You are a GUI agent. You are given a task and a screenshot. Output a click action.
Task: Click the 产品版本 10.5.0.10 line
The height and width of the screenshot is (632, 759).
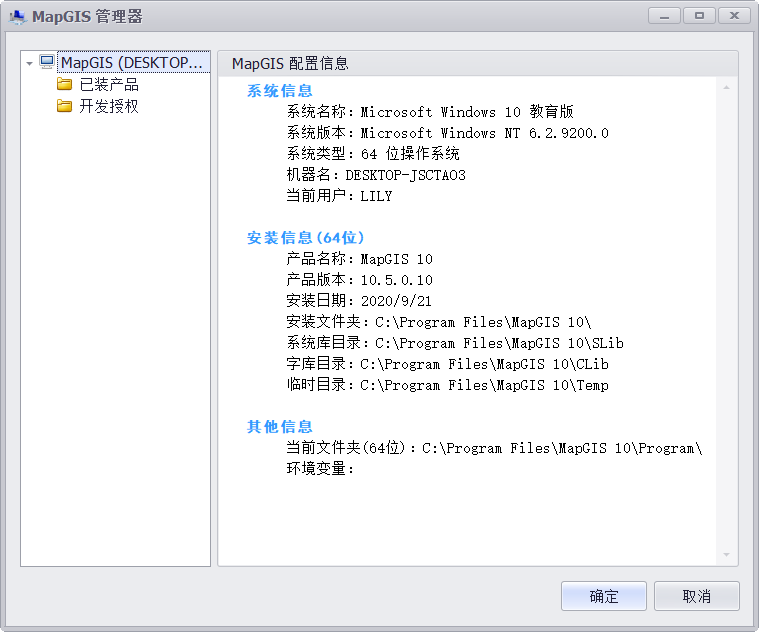pyautogui.click(x=359, y=280)
